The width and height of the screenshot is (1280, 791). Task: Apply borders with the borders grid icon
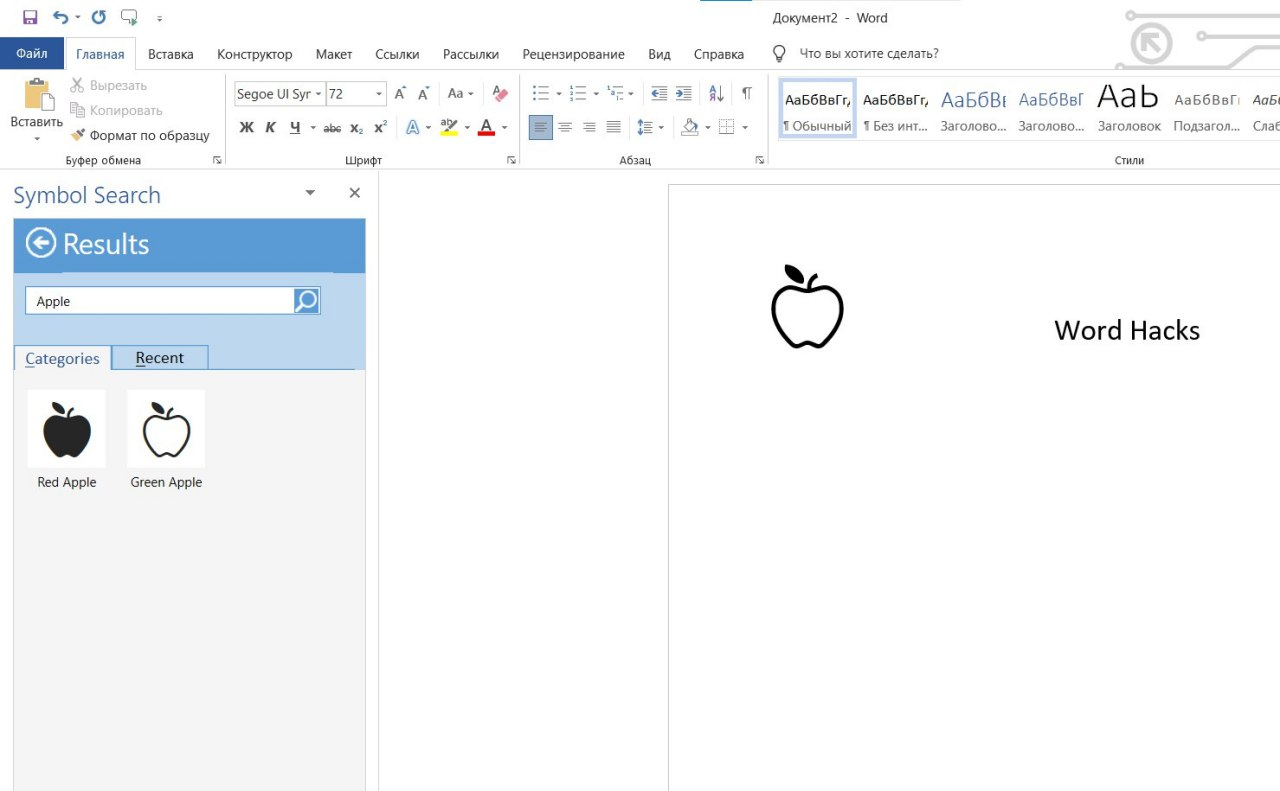(727, 128)
